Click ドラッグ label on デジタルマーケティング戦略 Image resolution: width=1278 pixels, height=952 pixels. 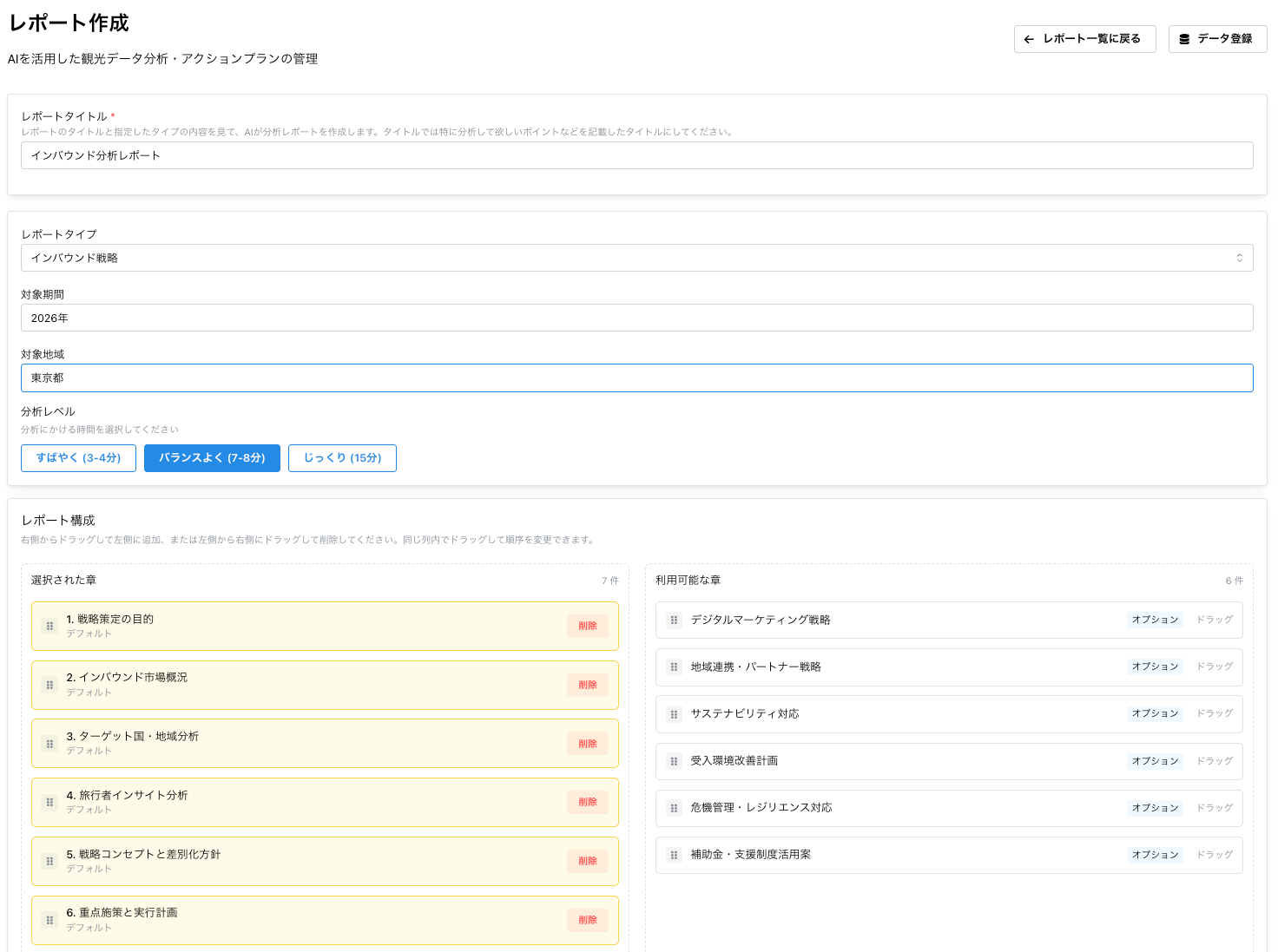1215,620
